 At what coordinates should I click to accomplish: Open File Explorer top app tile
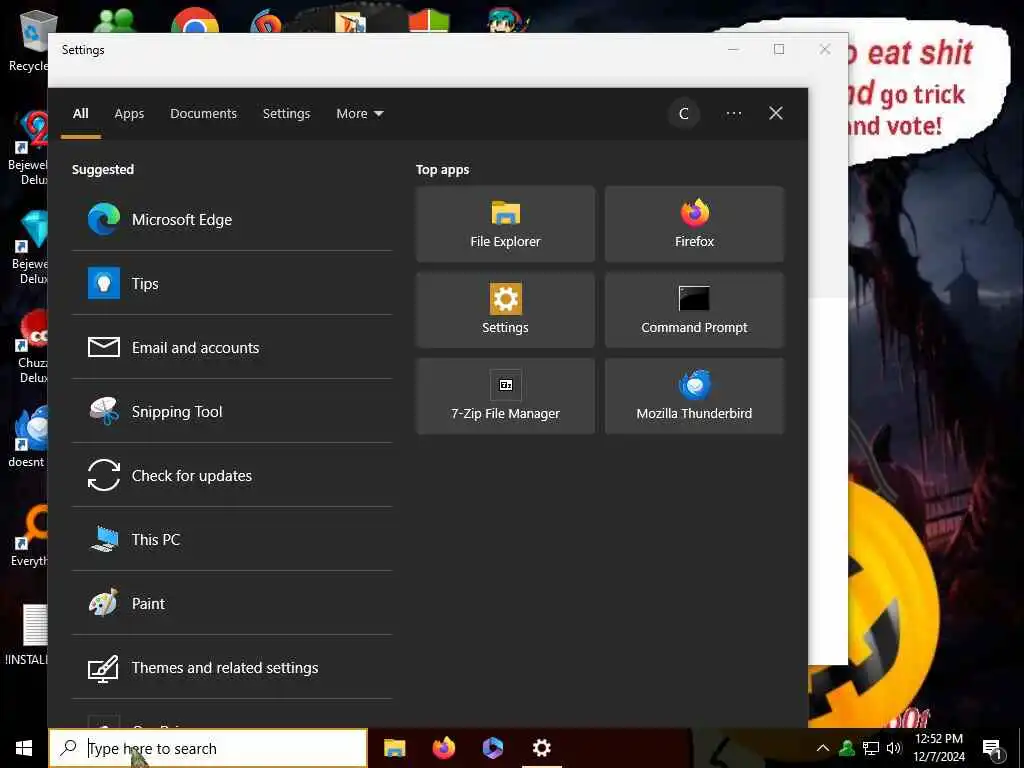[x=505, y=224]
